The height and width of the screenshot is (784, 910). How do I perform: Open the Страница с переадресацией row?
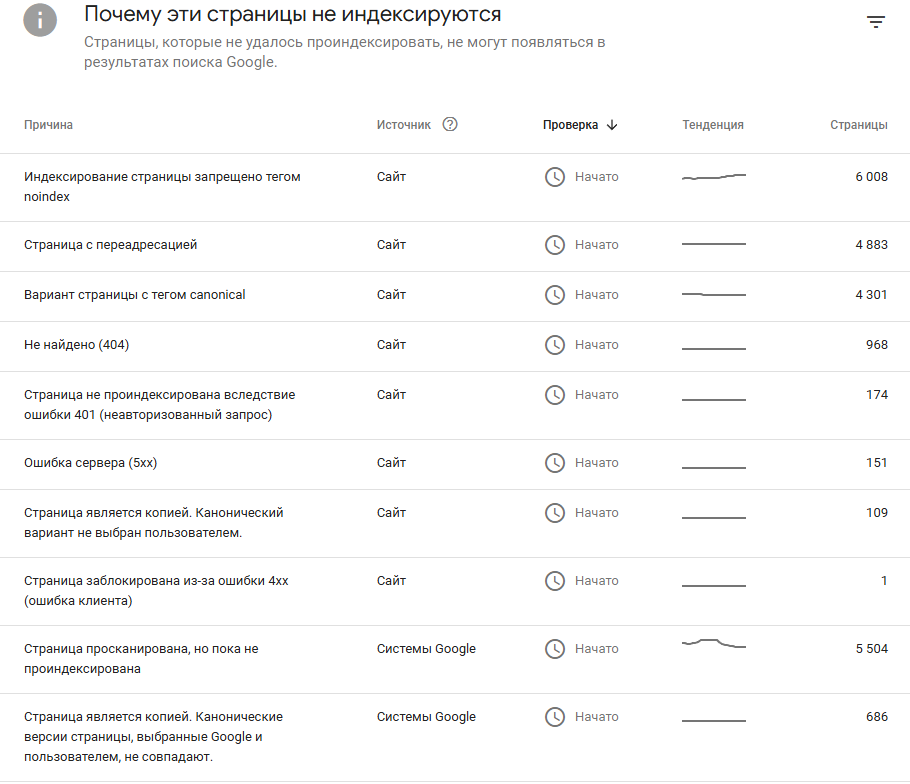[x=455, y=246]
